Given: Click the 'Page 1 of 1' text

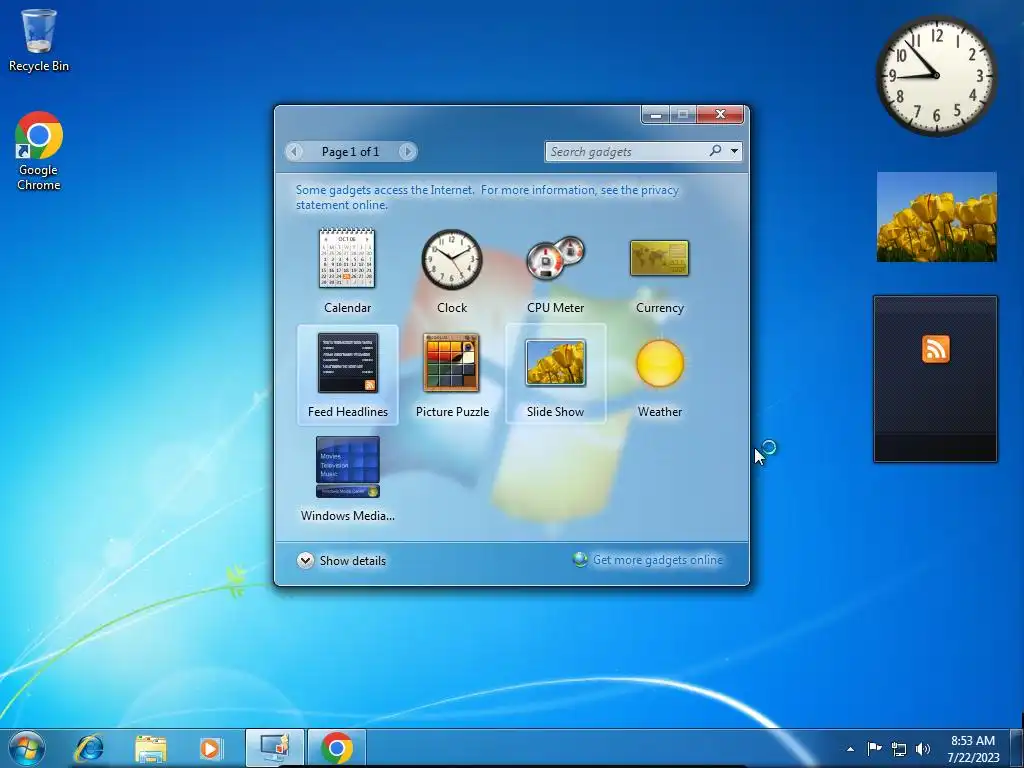Looking at the screenshot, I should 350,152.
